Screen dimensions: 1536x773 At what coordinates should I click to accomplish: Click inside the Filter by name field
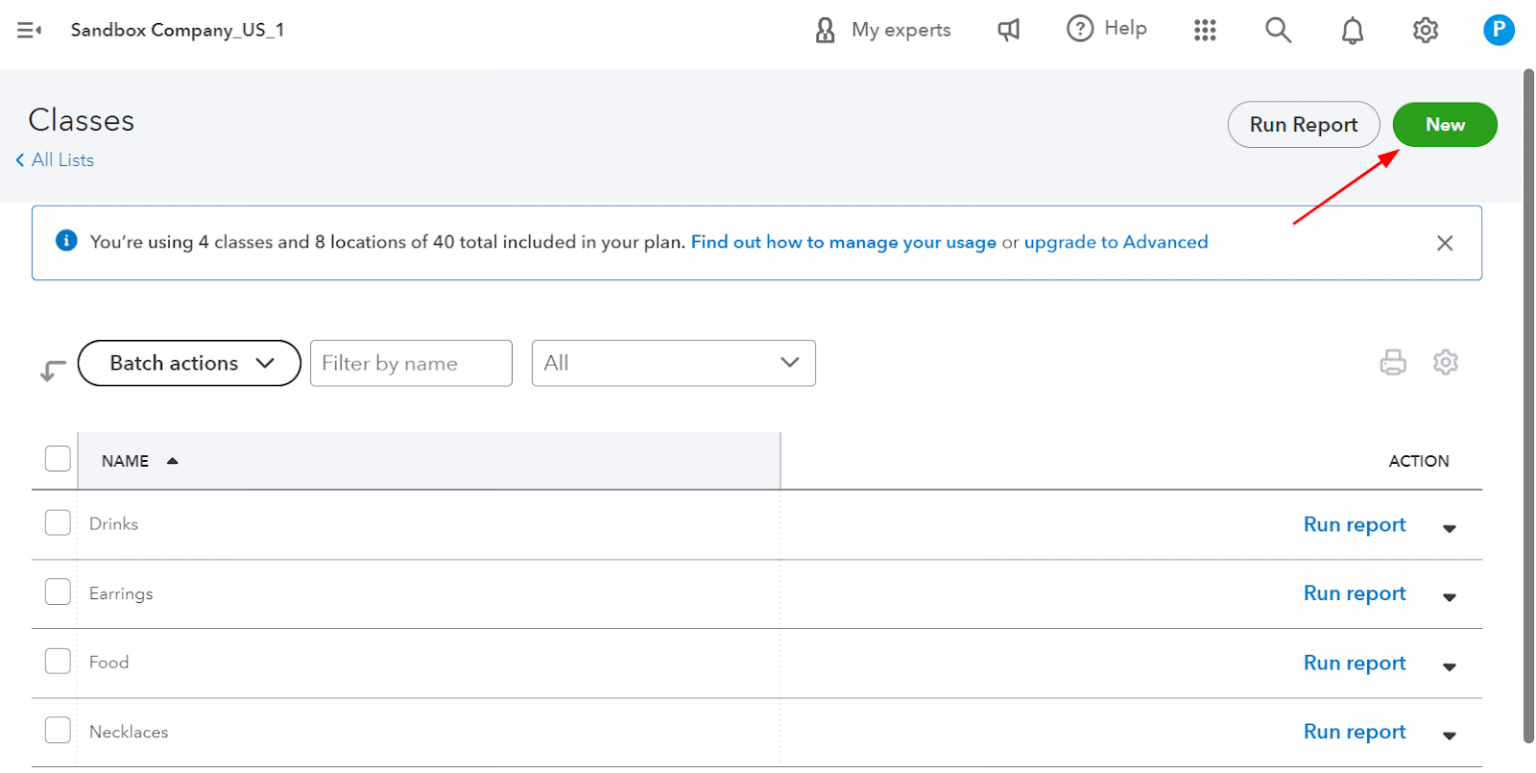point(410,363)
